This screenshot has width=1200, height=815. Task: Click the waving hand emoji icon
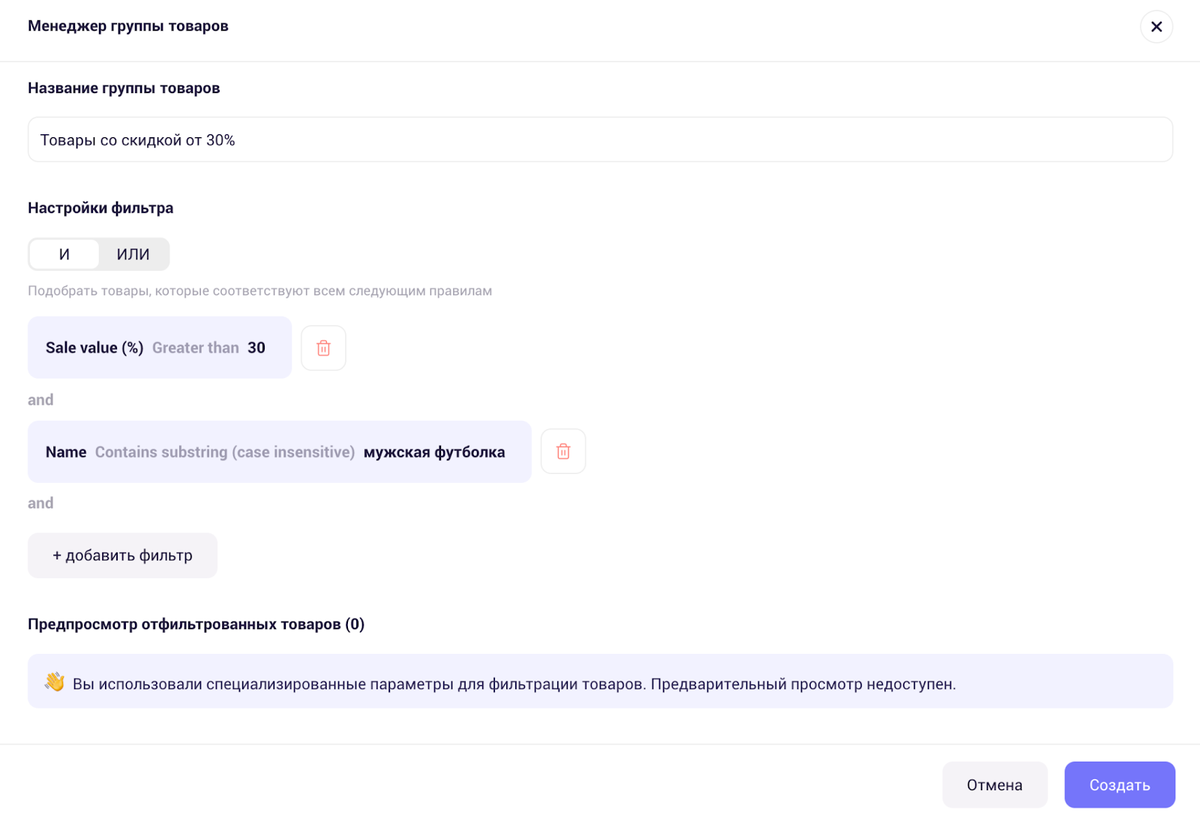coord(54,683)
